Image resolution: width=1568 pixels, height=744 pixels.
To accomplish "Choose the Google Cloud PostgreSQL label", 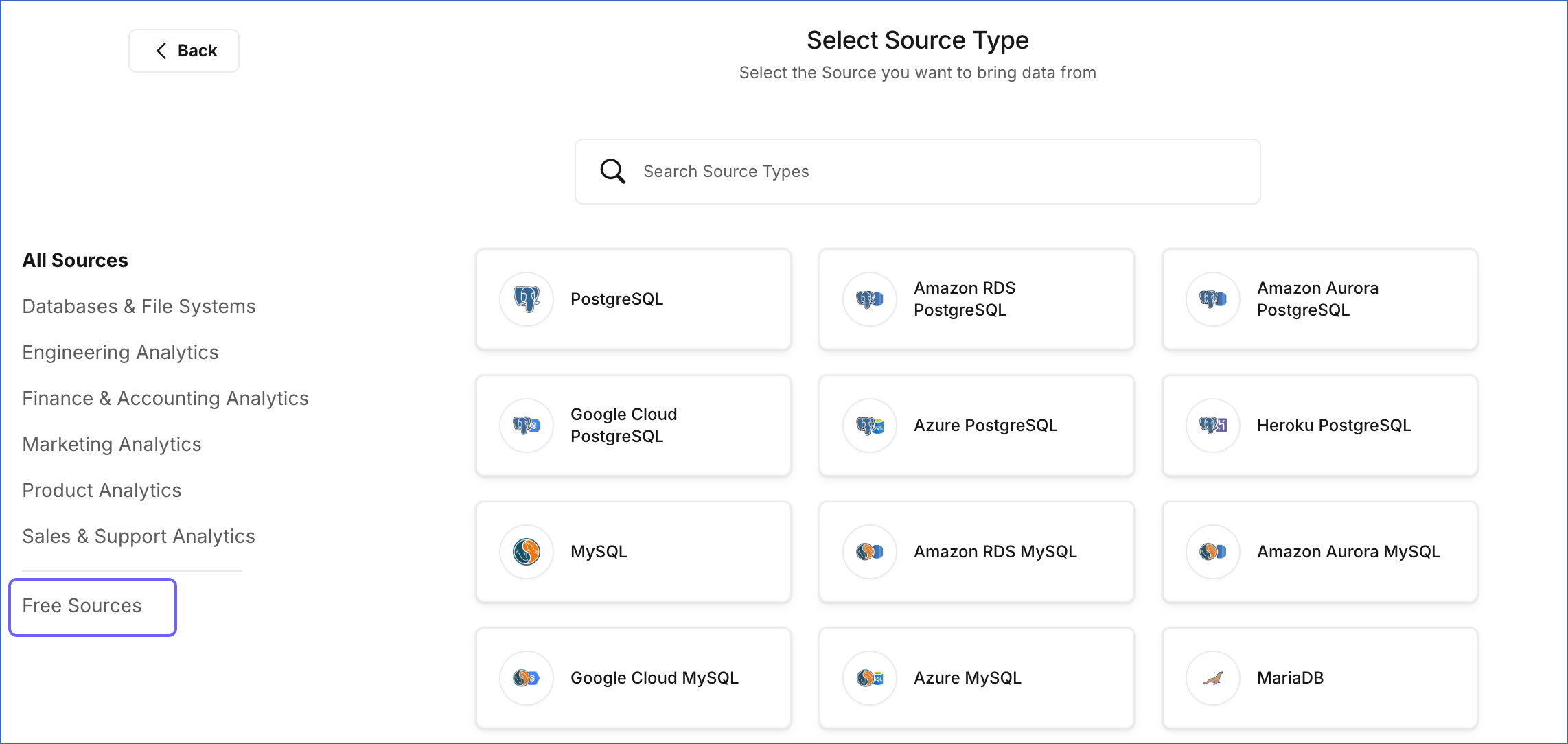I will coord(623,426).
